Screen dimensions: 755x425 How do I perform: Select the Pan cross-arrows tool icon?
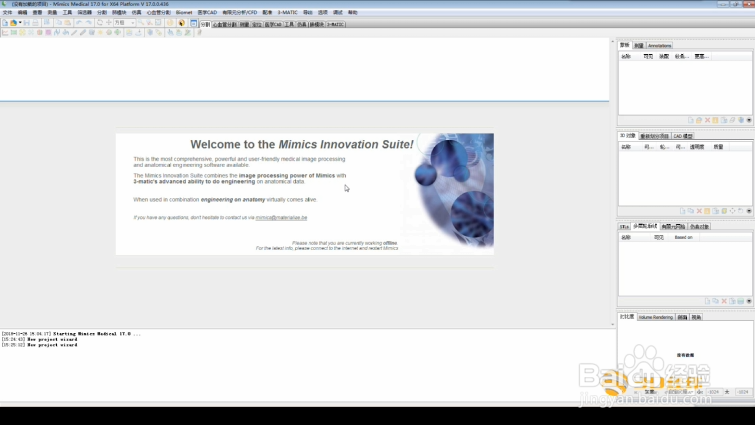[108, 23]
